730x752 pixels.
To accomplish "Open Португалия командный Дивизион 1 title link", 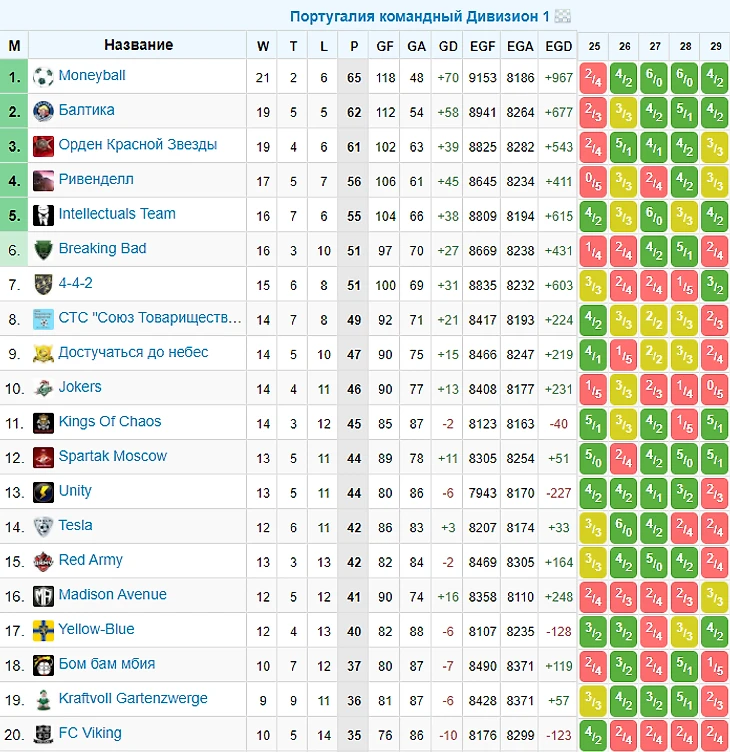I will [x=420, y=16].
